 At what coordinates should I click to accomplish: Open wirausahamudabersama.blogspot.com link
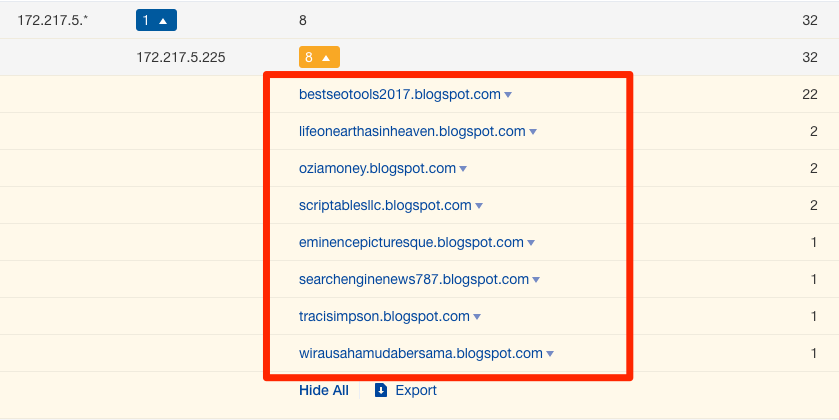421,353
